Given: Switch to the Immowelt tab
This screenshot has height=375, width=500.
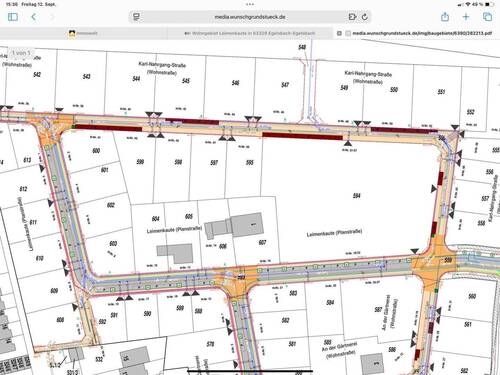Looking at the screenshot, I should tap(83, 33).
